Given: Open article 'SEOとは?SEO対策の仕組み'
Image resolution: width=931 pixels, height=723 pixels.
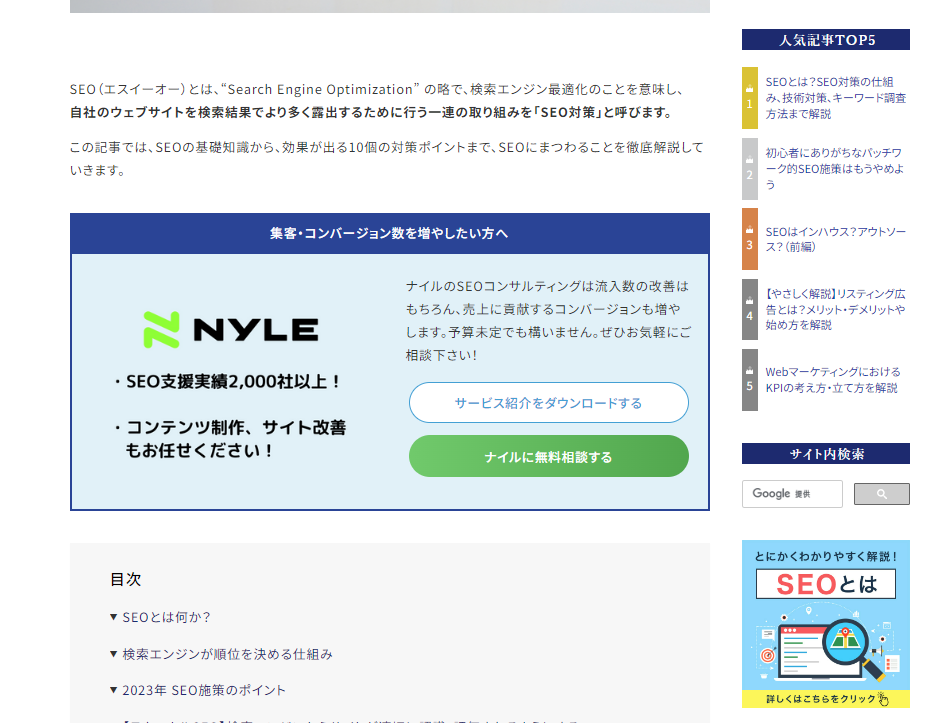Looking at the screenshot, I should pyautogui.click(x=835, y=98).
